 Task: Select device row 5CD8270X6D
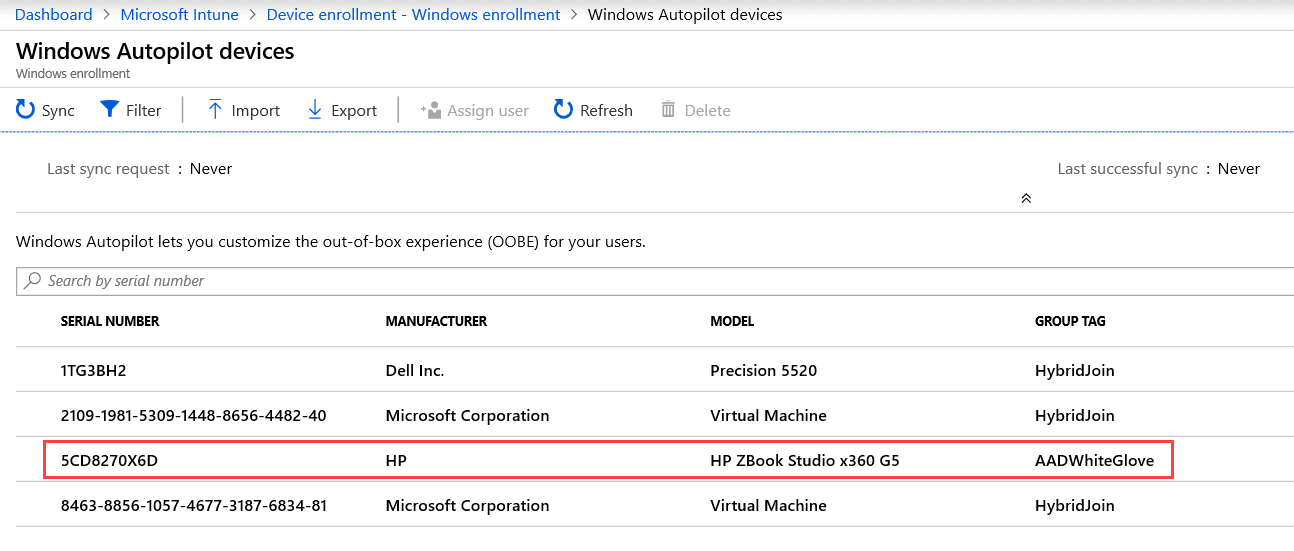click(x=608, y=460)
